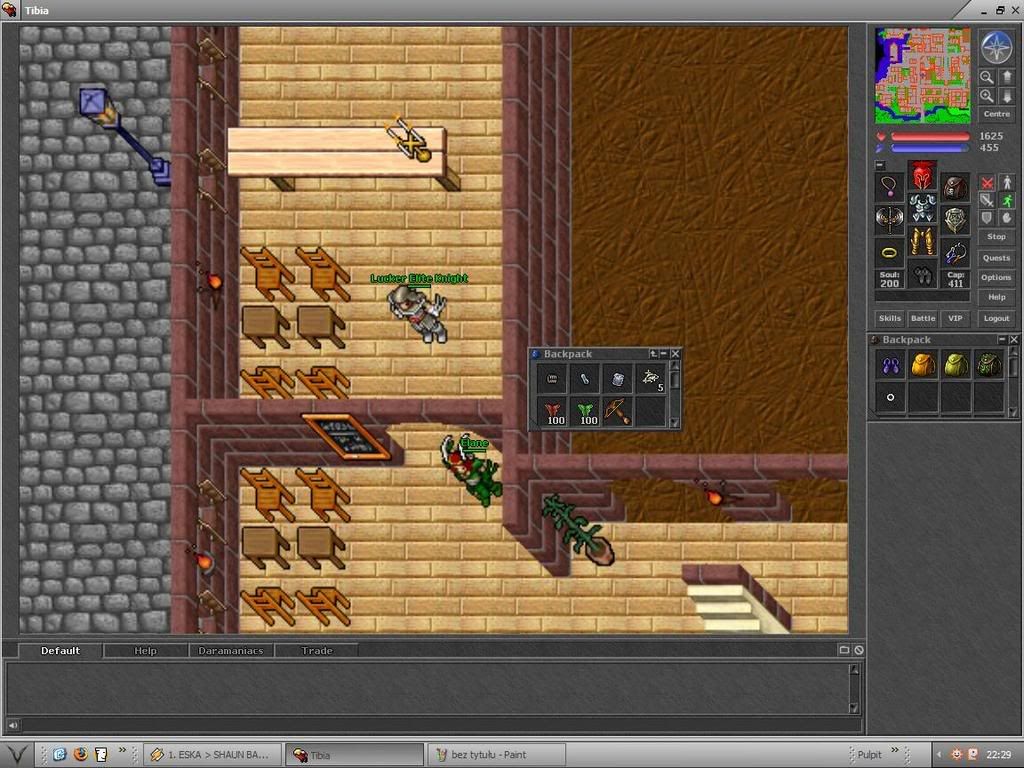Image resolution: width=1024 pixels, height=768 pixels.
Task: Enable stand while fighting mode
Action: click(x=1006, y=183)
